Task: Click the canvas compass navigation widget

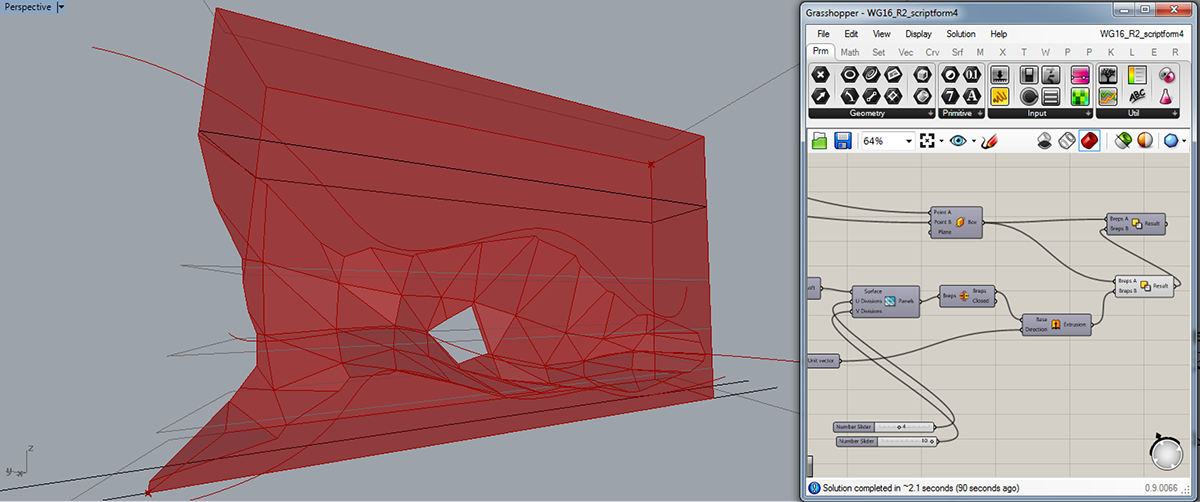Action: coord(1166,455)
